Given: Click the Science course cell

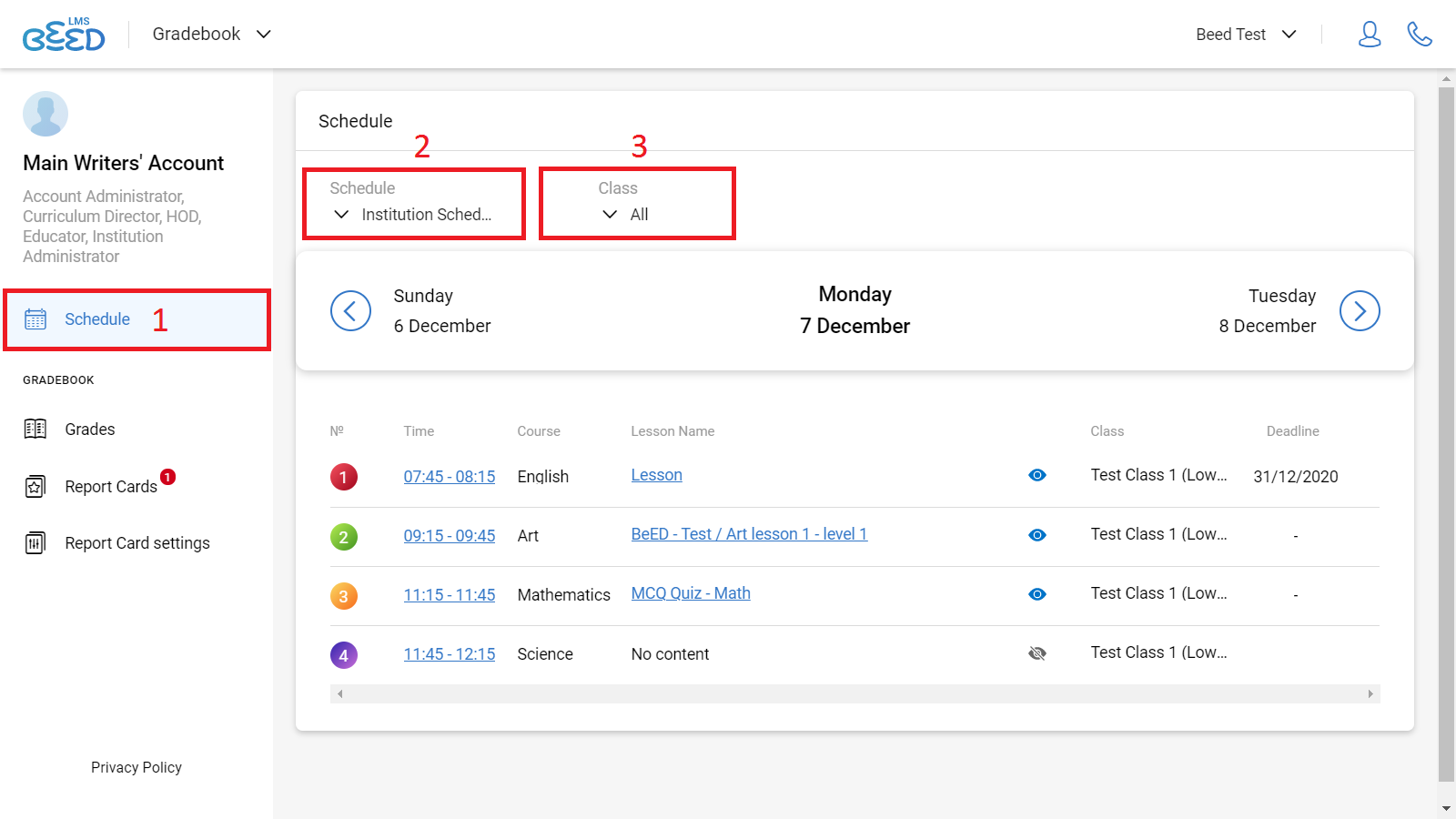Looking at the screenshot, I should pos(545,654).
